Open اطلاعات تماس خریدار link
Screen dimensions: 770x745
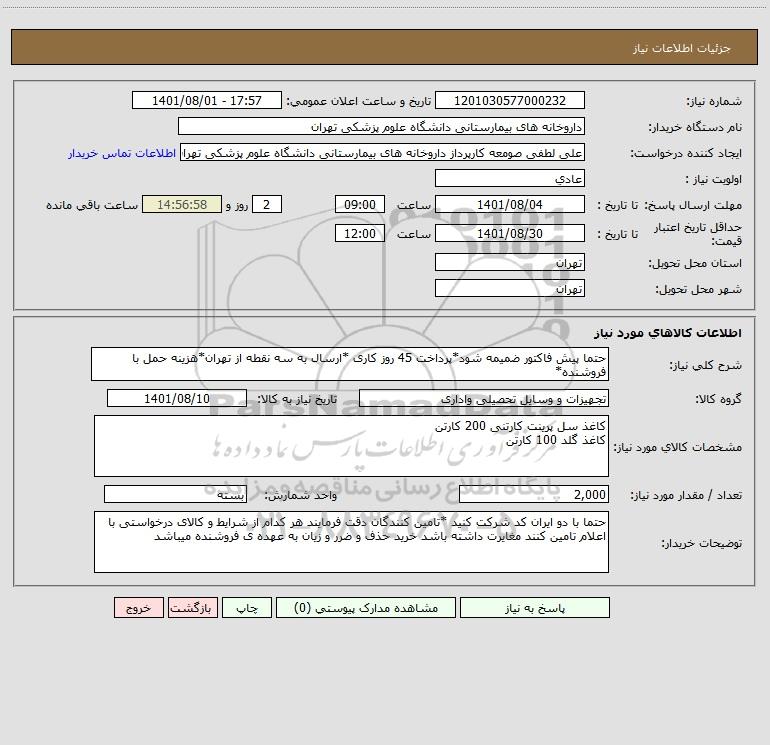(122, 153)
